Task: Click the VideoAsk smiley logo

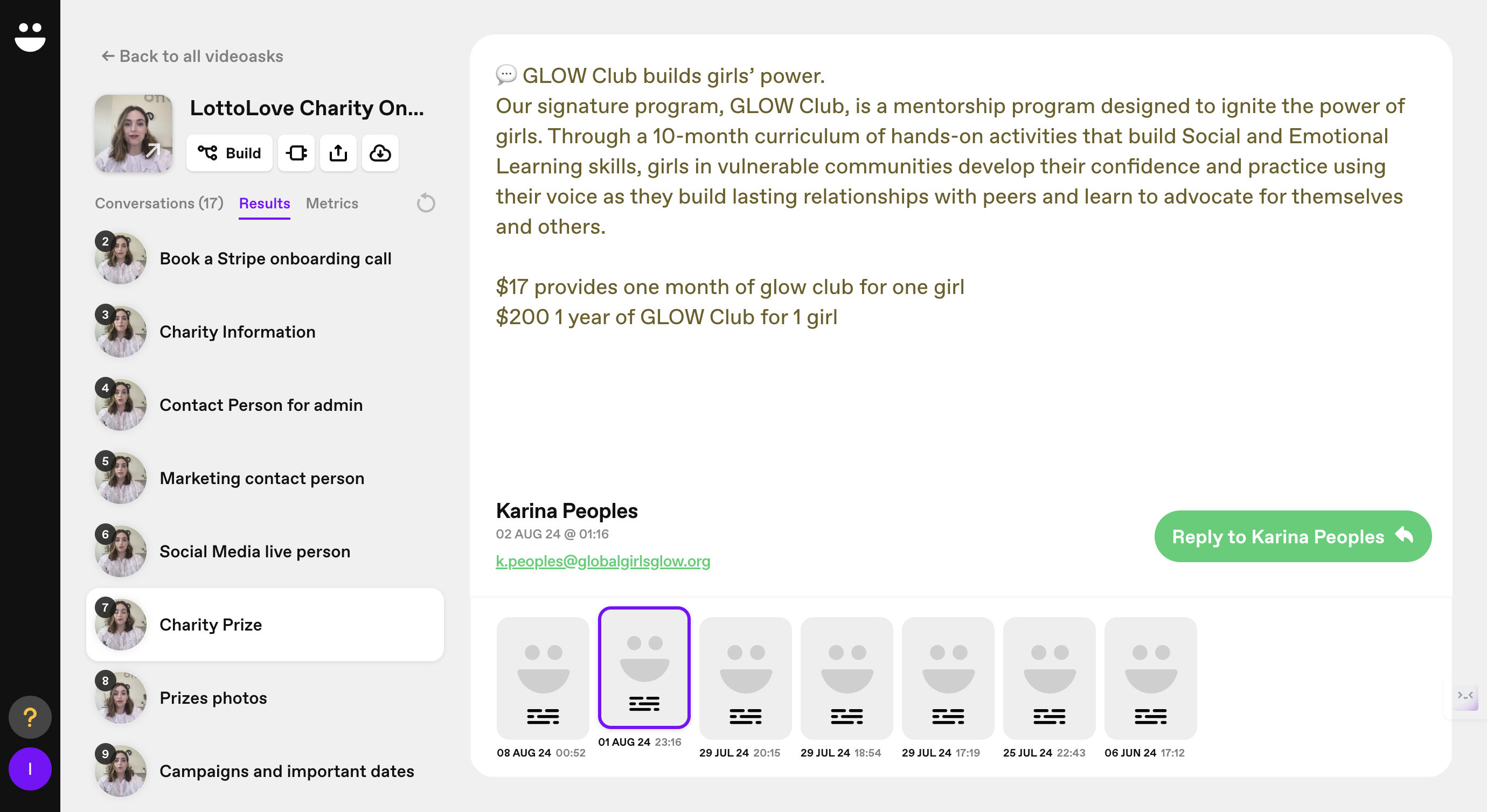Action: pyautogui.click(x=30, y=37)
